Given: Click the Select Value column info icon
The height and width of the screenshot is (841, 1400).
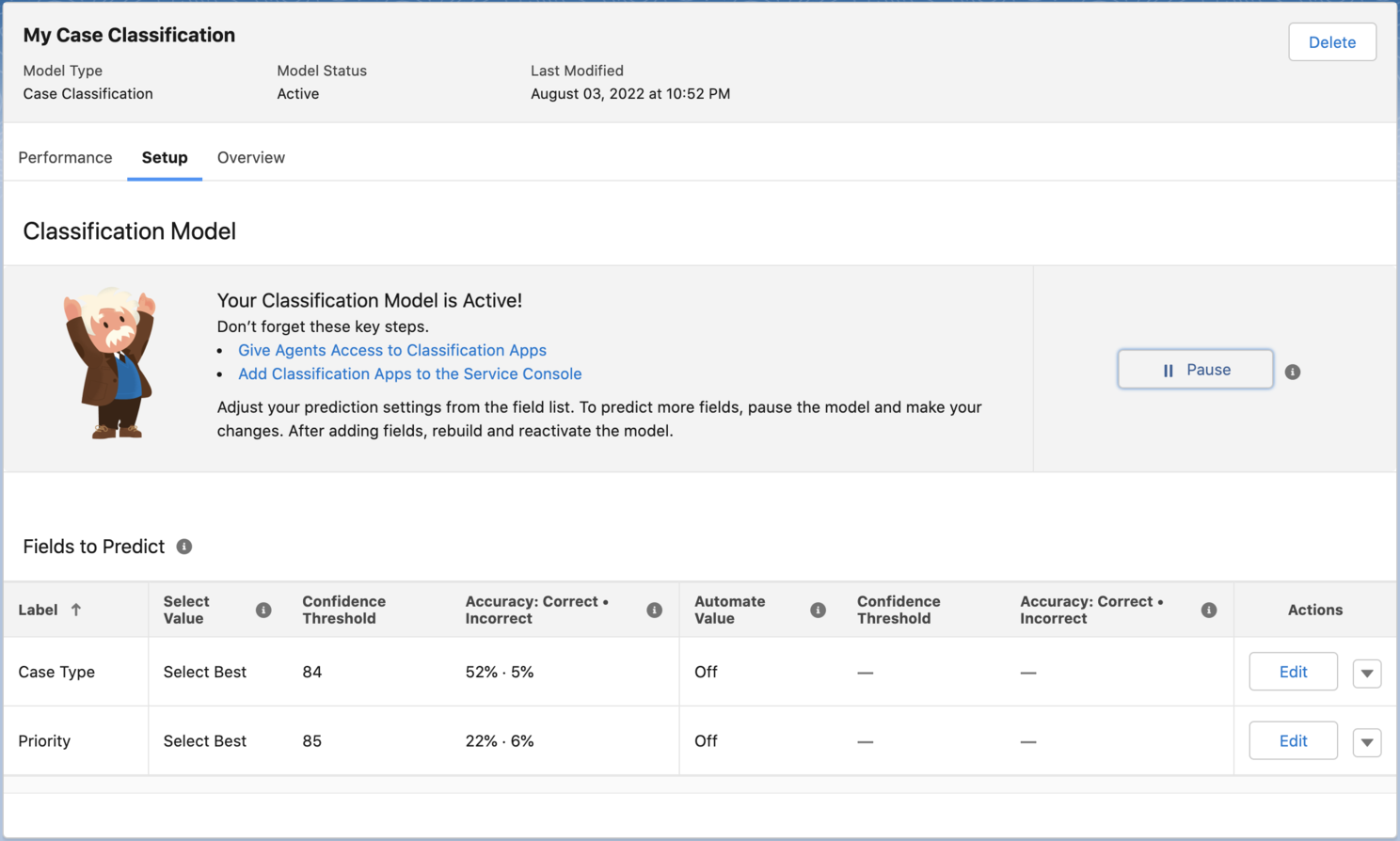Looking at the screenshot, I should pyautogui.click(x=263, y=611).
